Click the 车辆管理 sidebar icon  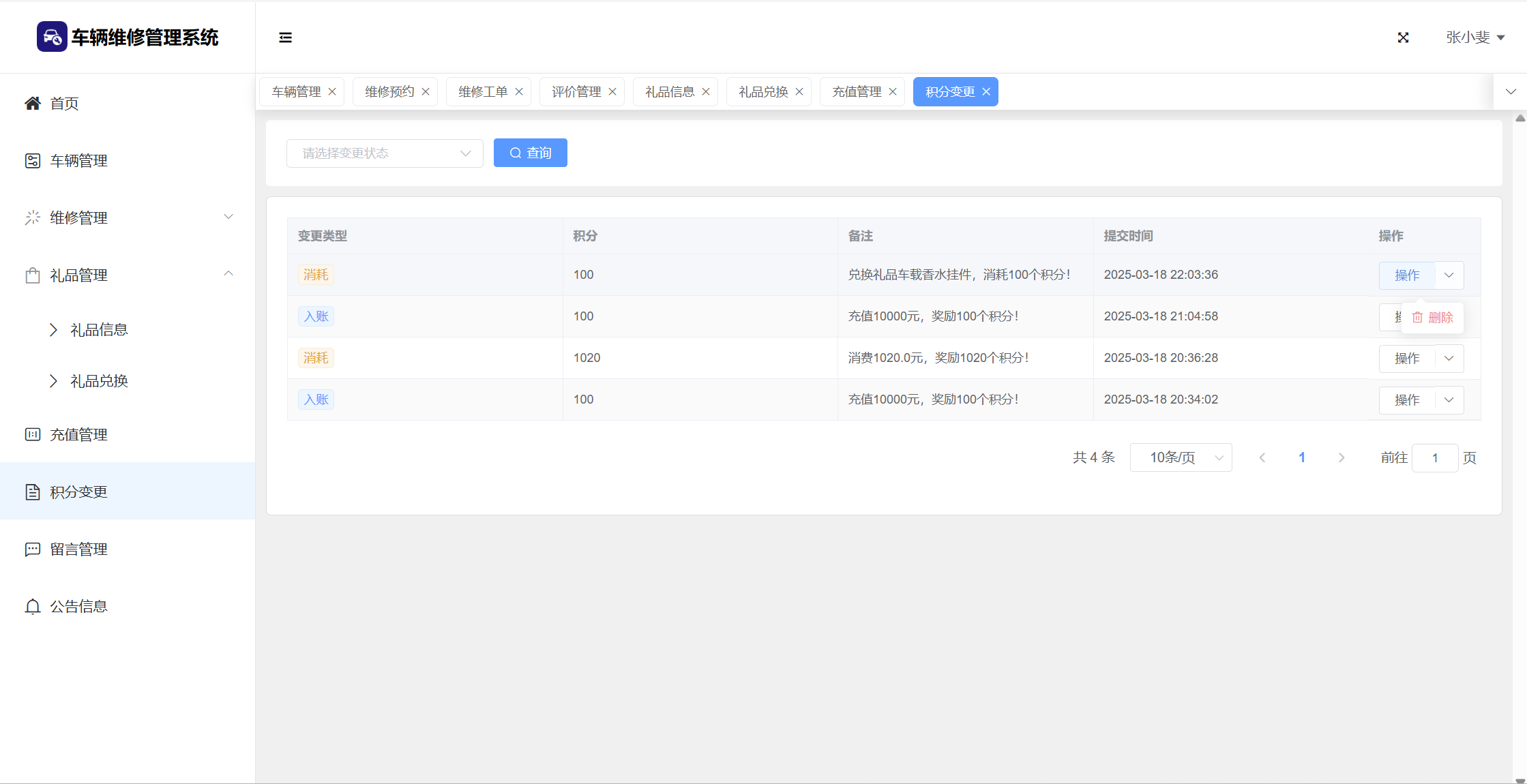pos(33,161)
